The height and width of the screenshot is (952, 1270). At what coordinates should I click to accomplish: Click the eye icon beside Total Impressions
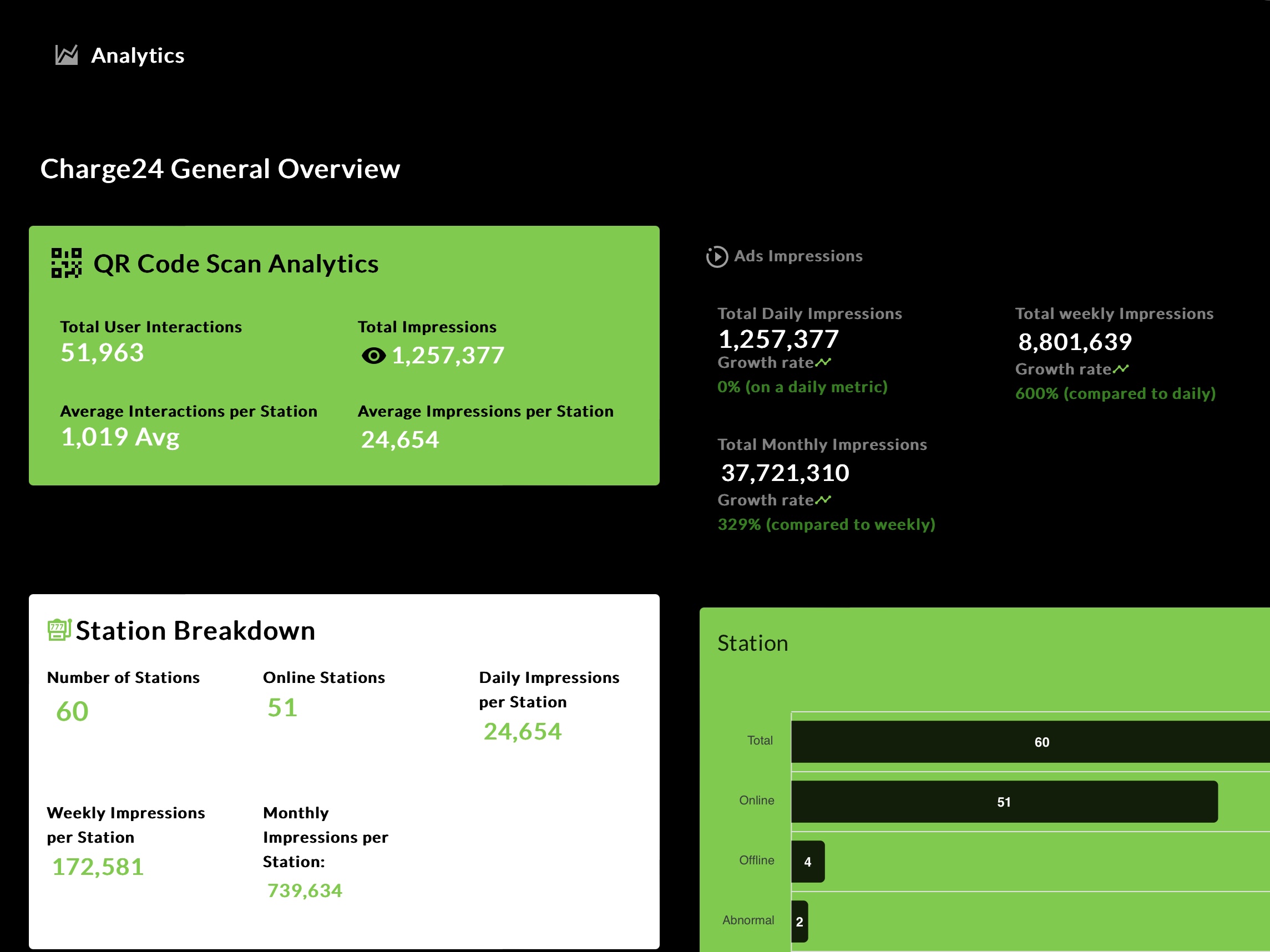(374, 356)
